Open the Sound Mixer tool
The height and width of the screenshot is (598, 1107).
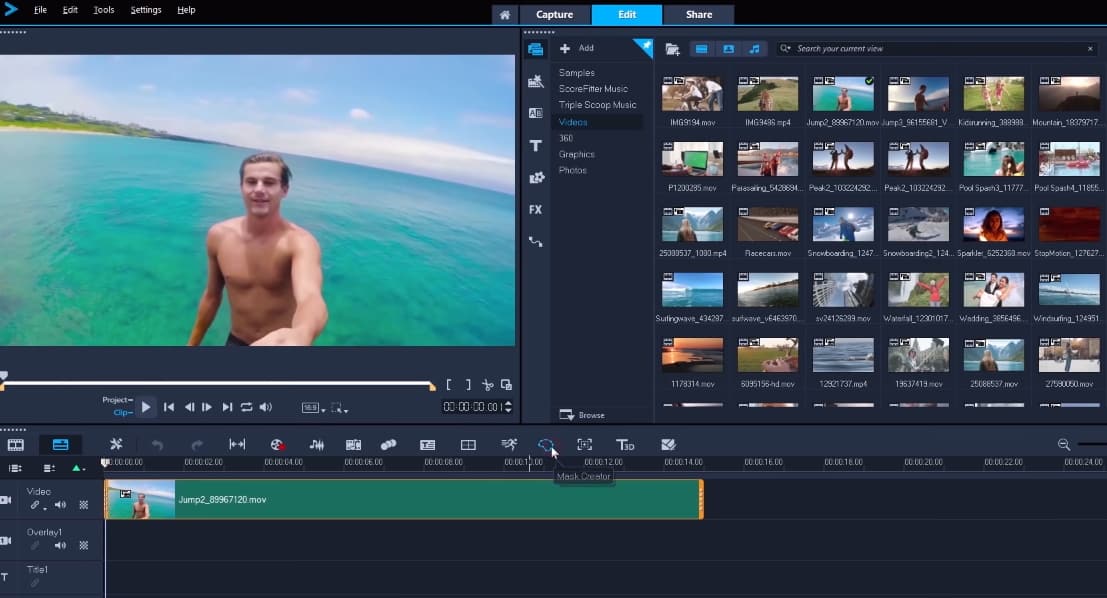point(317,445)
